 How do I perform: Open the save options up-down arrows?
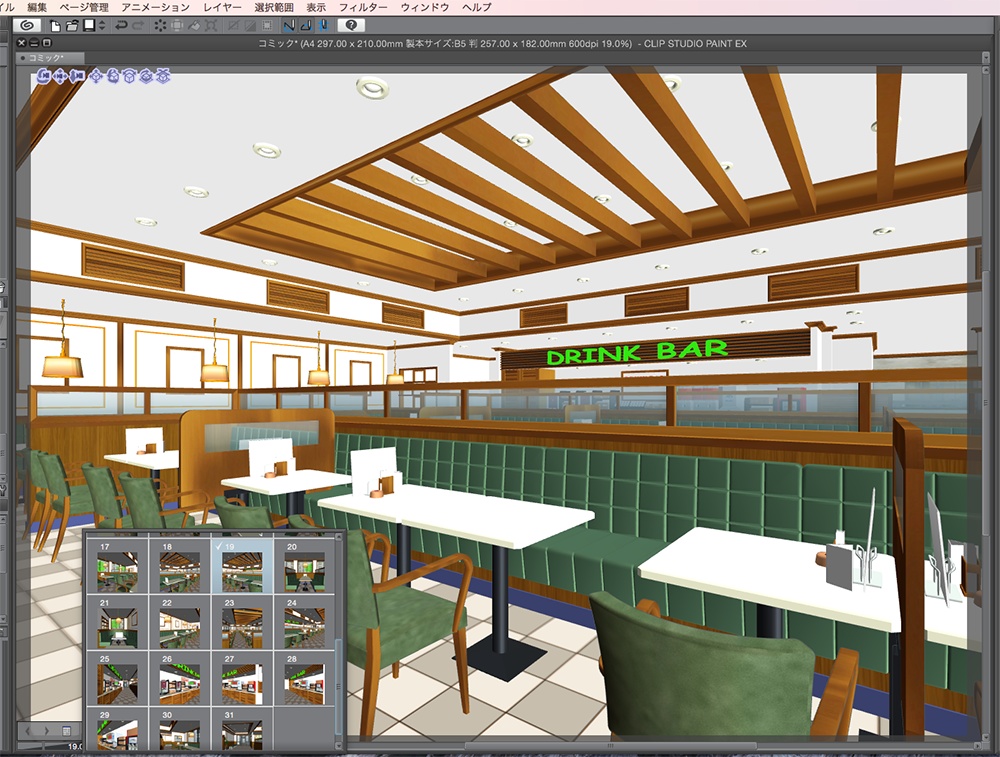(102, 26)
